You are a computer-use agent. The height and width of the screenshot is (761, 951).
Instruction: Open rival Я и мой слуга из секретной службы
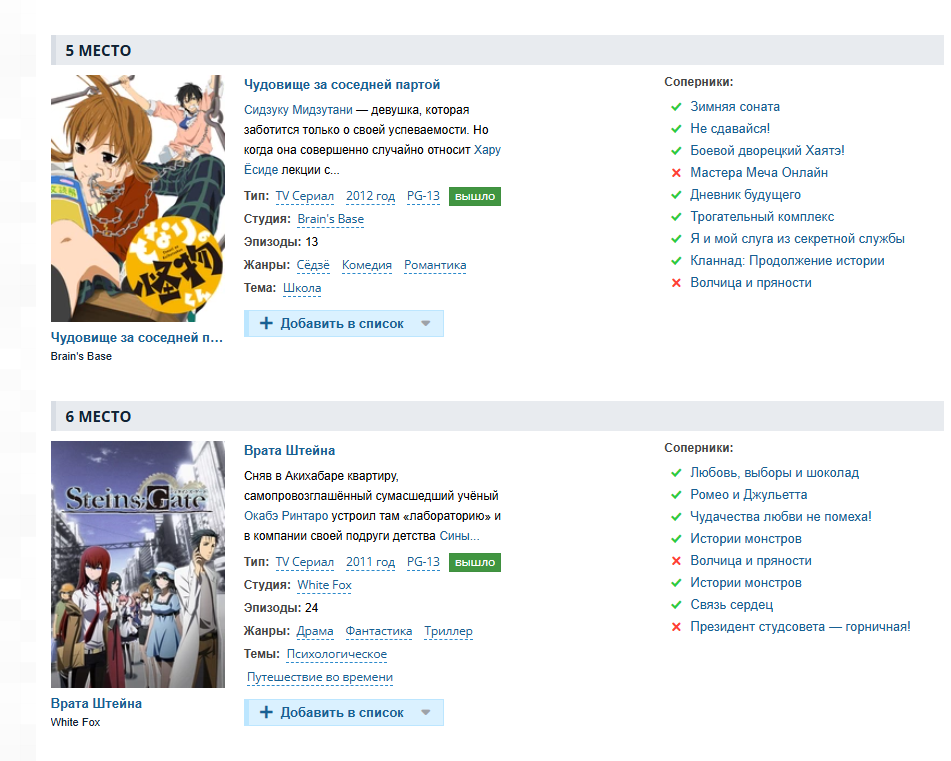tap(798, 239)
